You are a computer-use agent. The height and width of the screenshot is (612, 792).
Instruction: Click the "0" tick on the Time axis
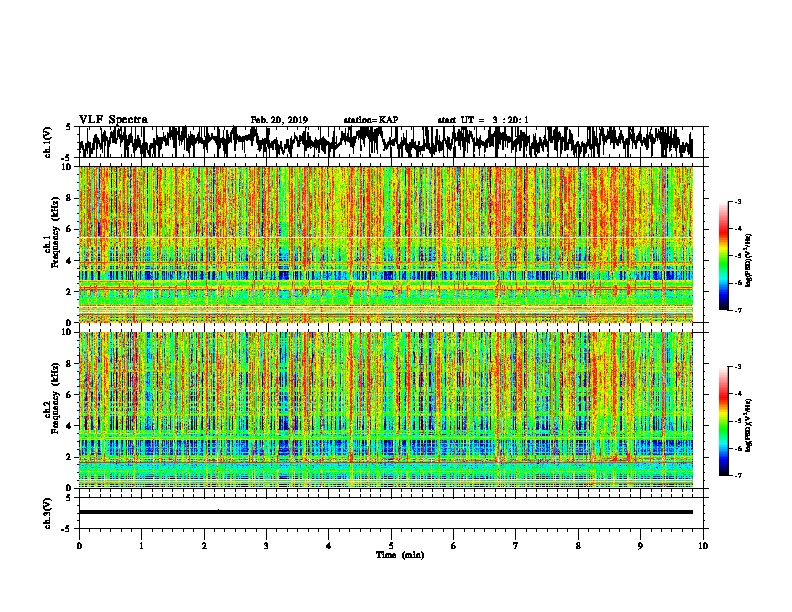pos(79,546)
